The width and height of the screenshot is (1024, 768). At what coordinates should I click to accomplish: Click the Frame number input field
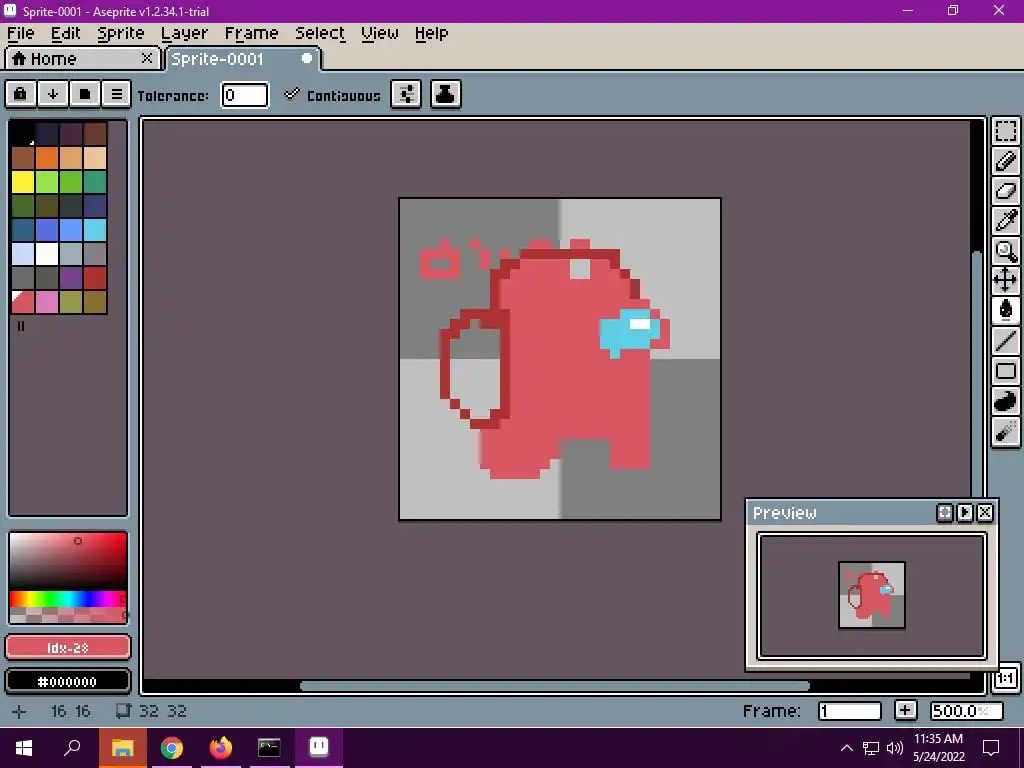point(850,711)
